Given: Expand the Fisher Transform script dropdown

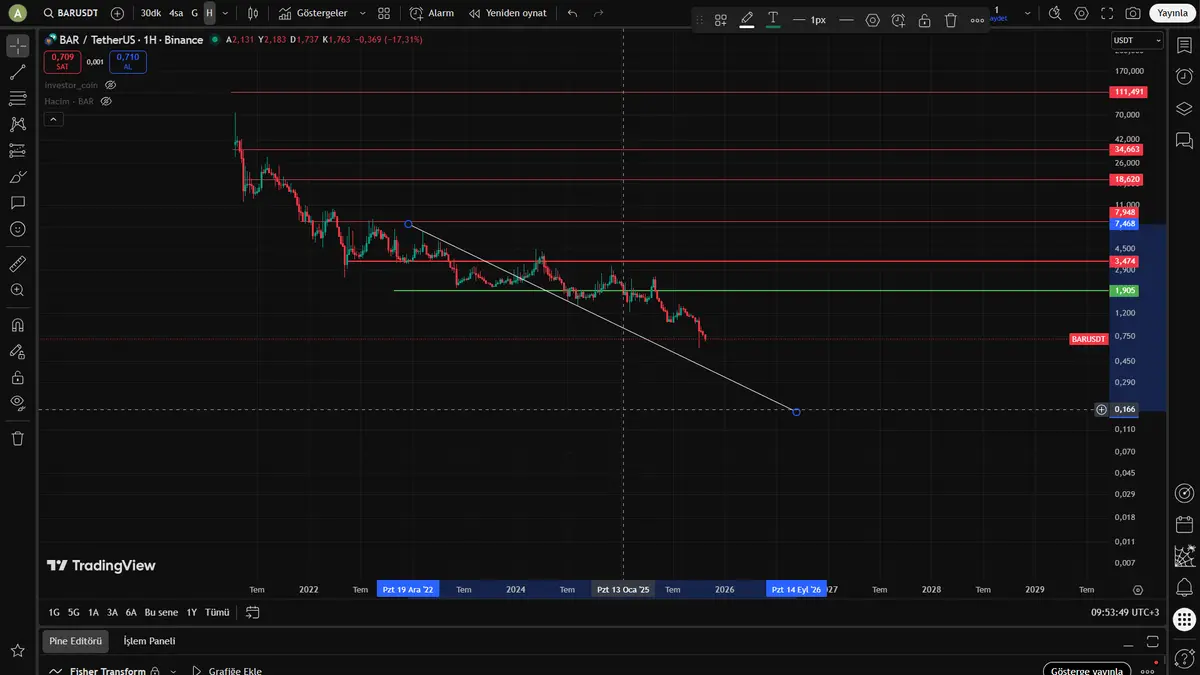Looking at the screenshot, I should click(x=174, y=671).
